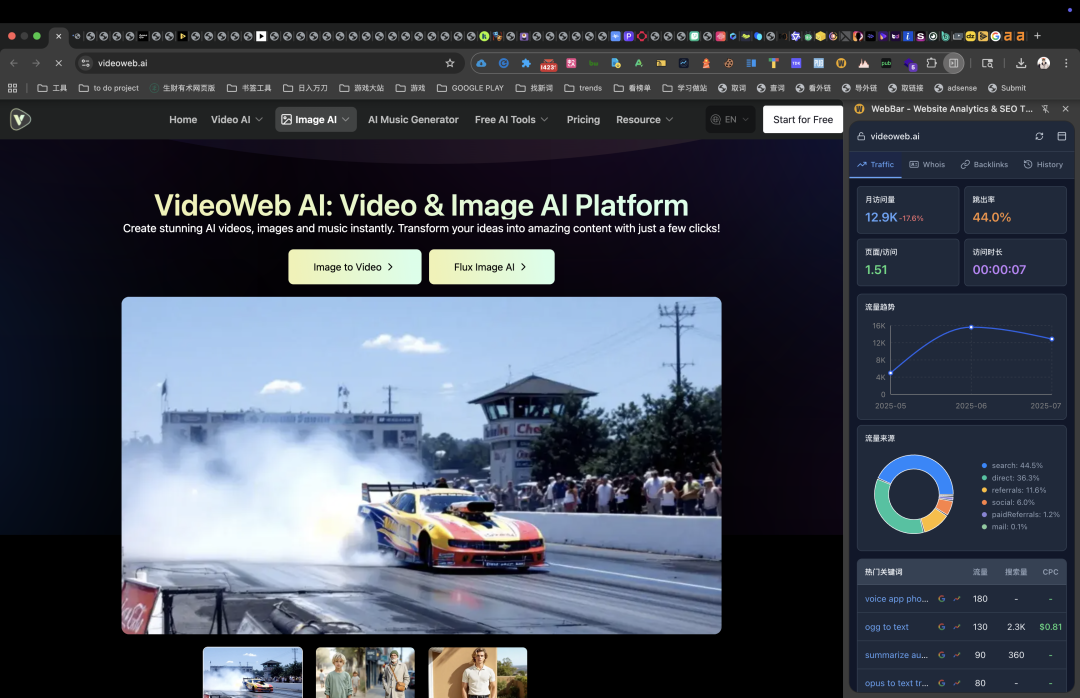Stop page loading with the X button
1080x698 pixels.
59,63
